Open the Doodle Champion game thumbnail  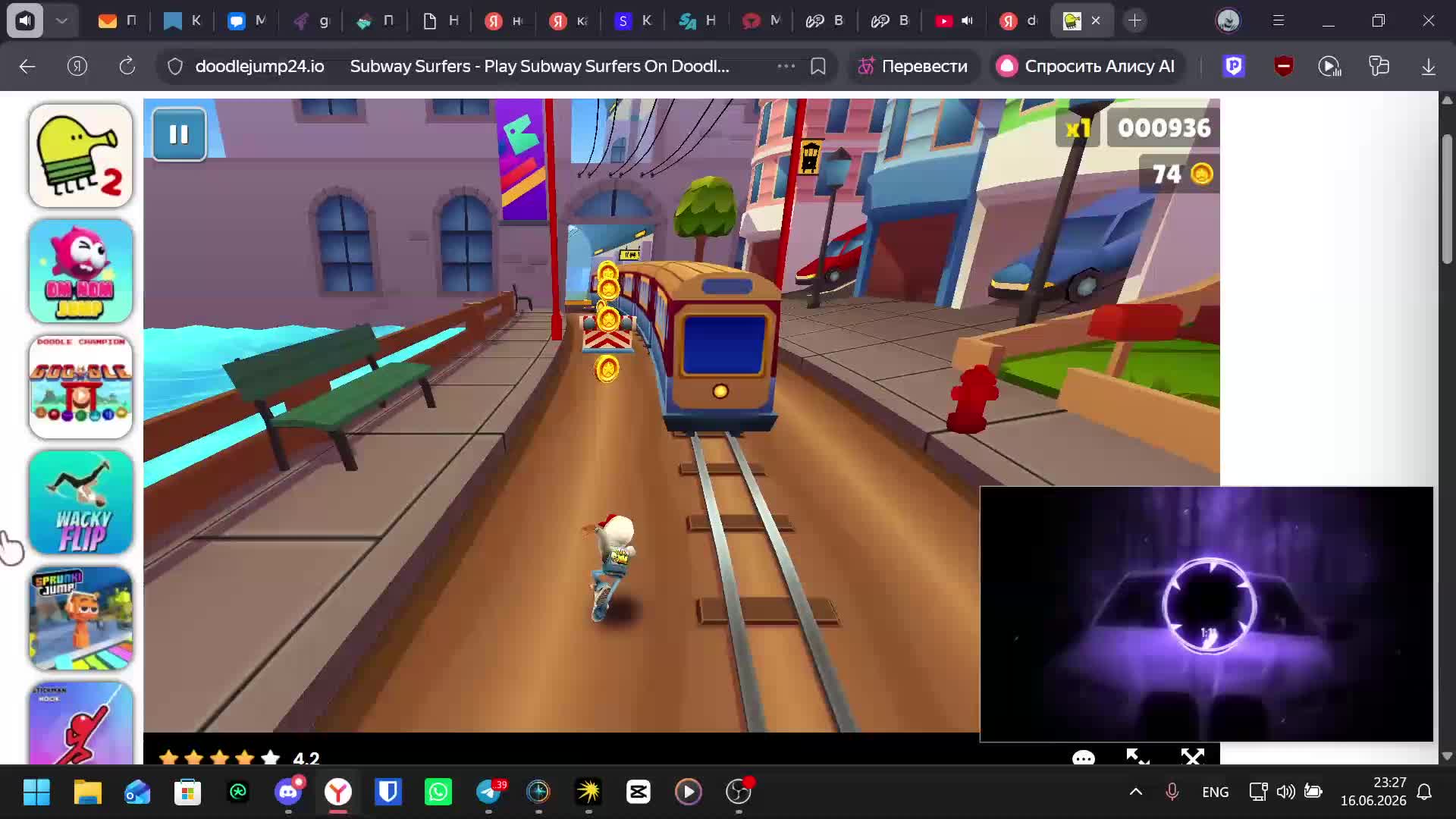click(x=81, y=387)
